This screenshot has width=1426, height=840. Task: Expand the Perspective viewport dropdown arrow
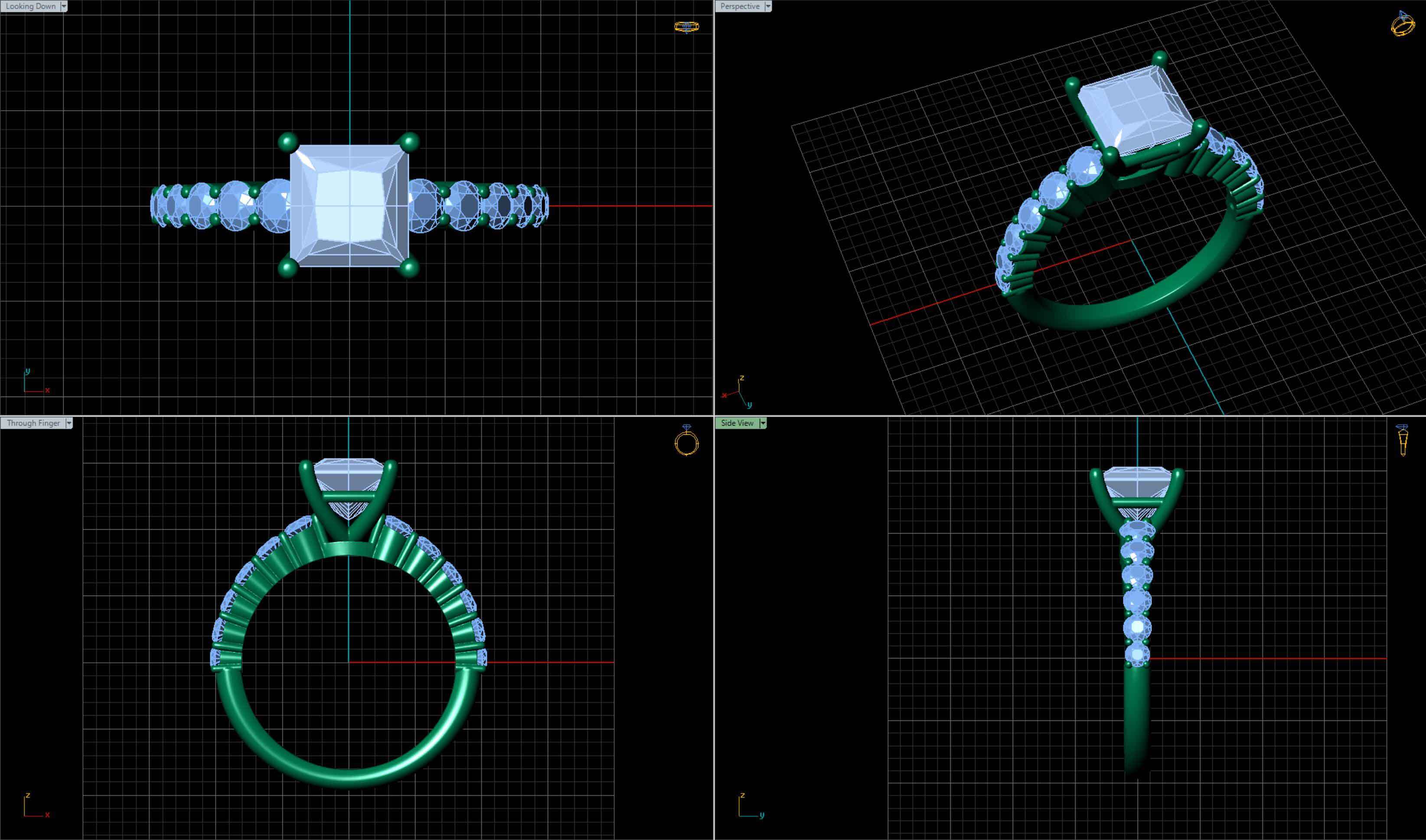click(x=767, y=6)
